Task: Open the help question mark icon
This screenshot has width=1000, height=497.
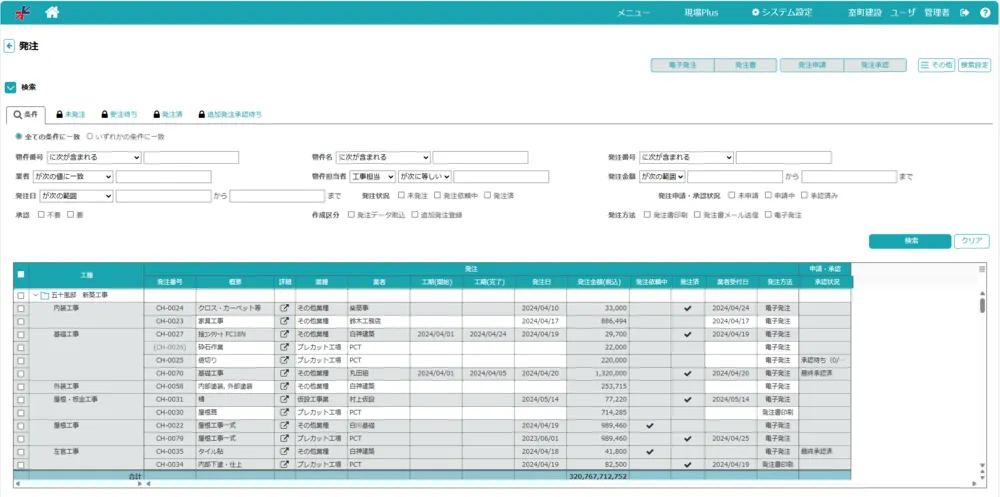Action: (985, 13)
